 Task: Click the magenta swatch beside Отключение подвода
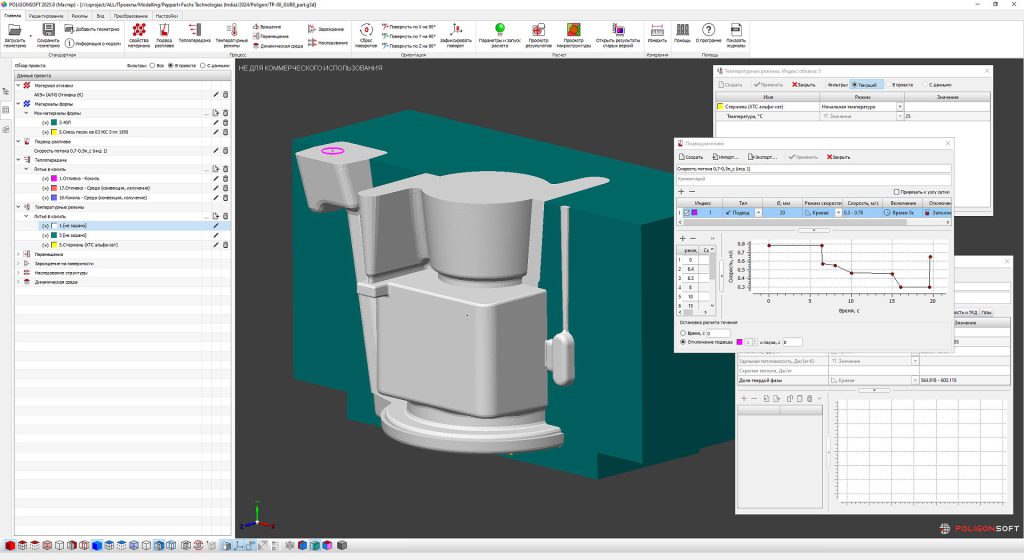coord(740,342)
